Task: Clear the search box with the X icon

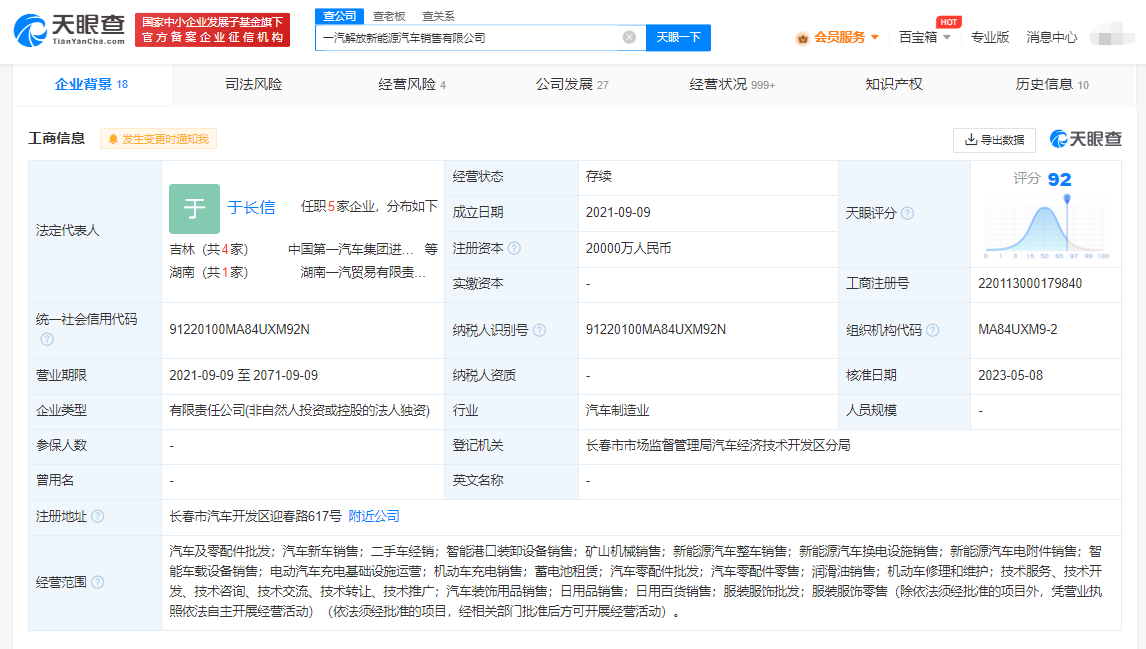Action: (x=629, y=37)
